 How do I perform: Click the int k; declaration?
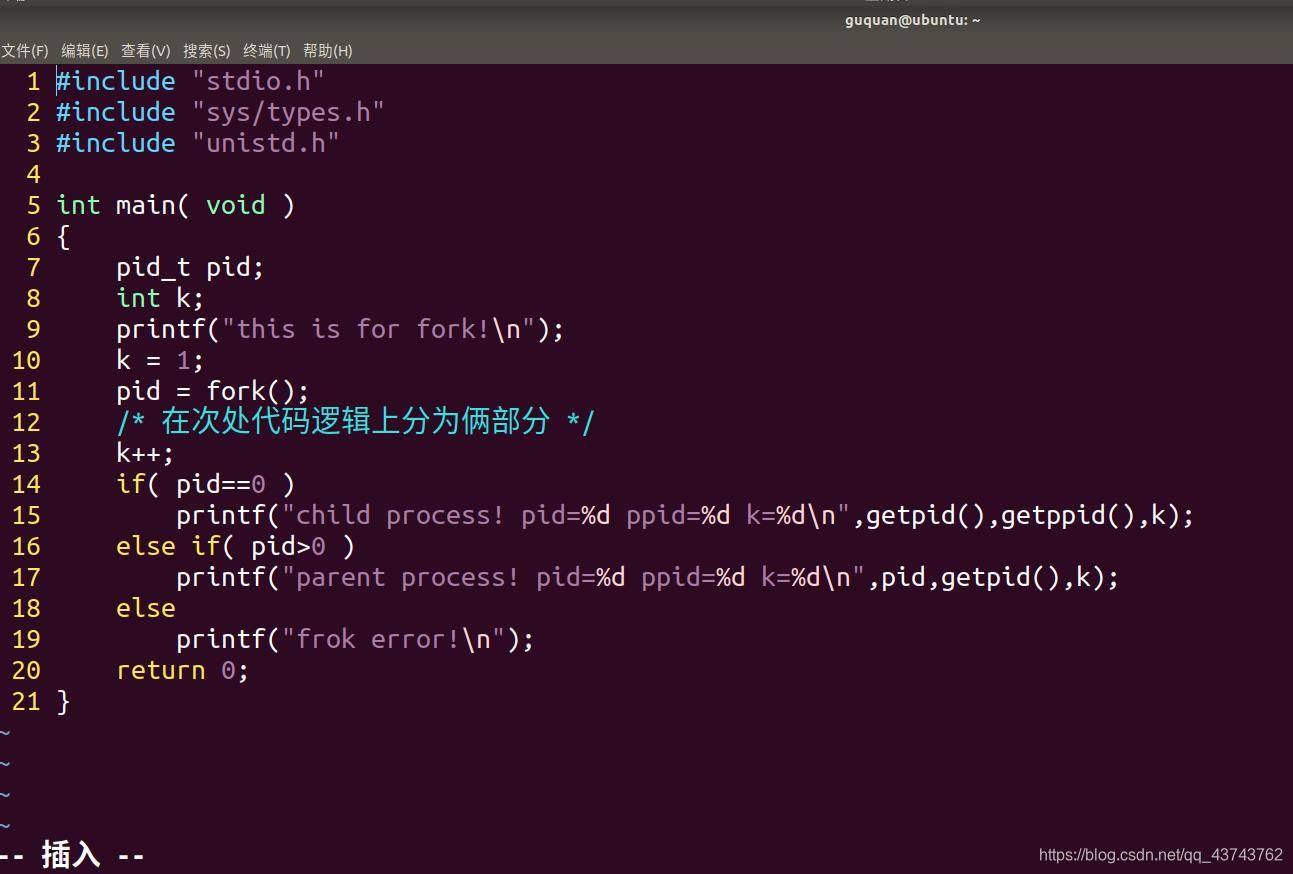(x=160, y=298)
